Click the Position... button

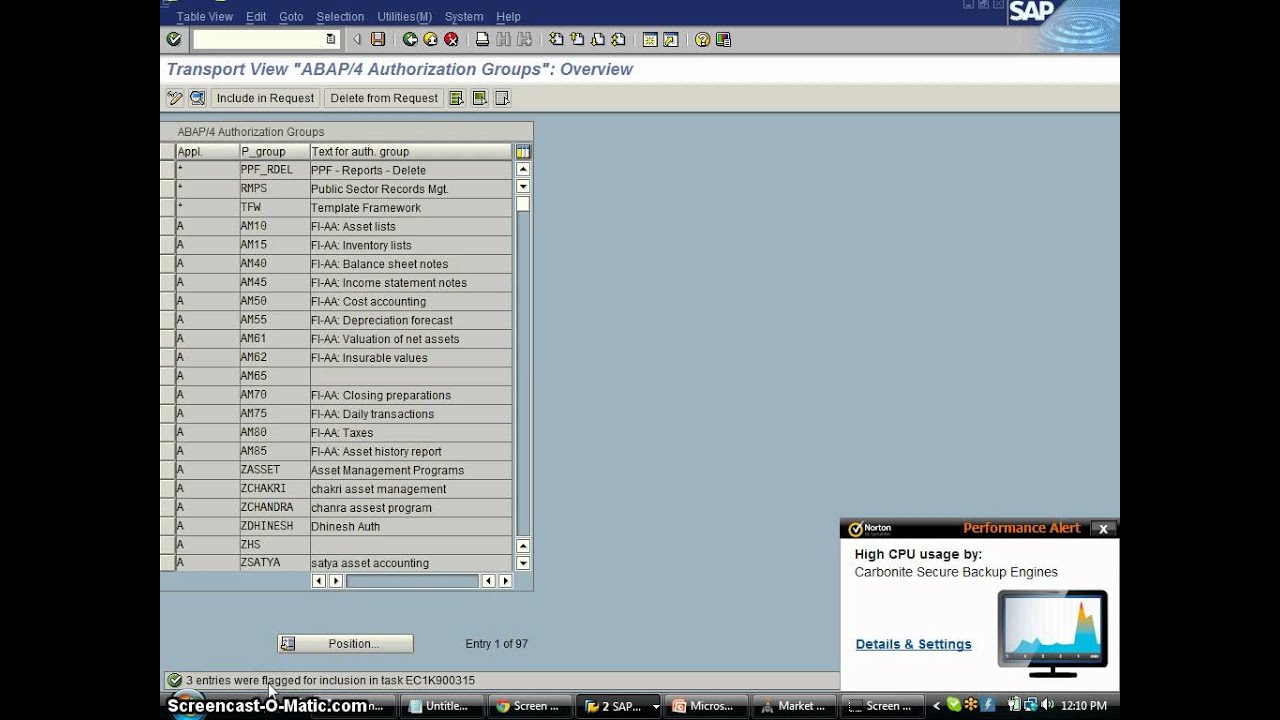coord(345,644)
